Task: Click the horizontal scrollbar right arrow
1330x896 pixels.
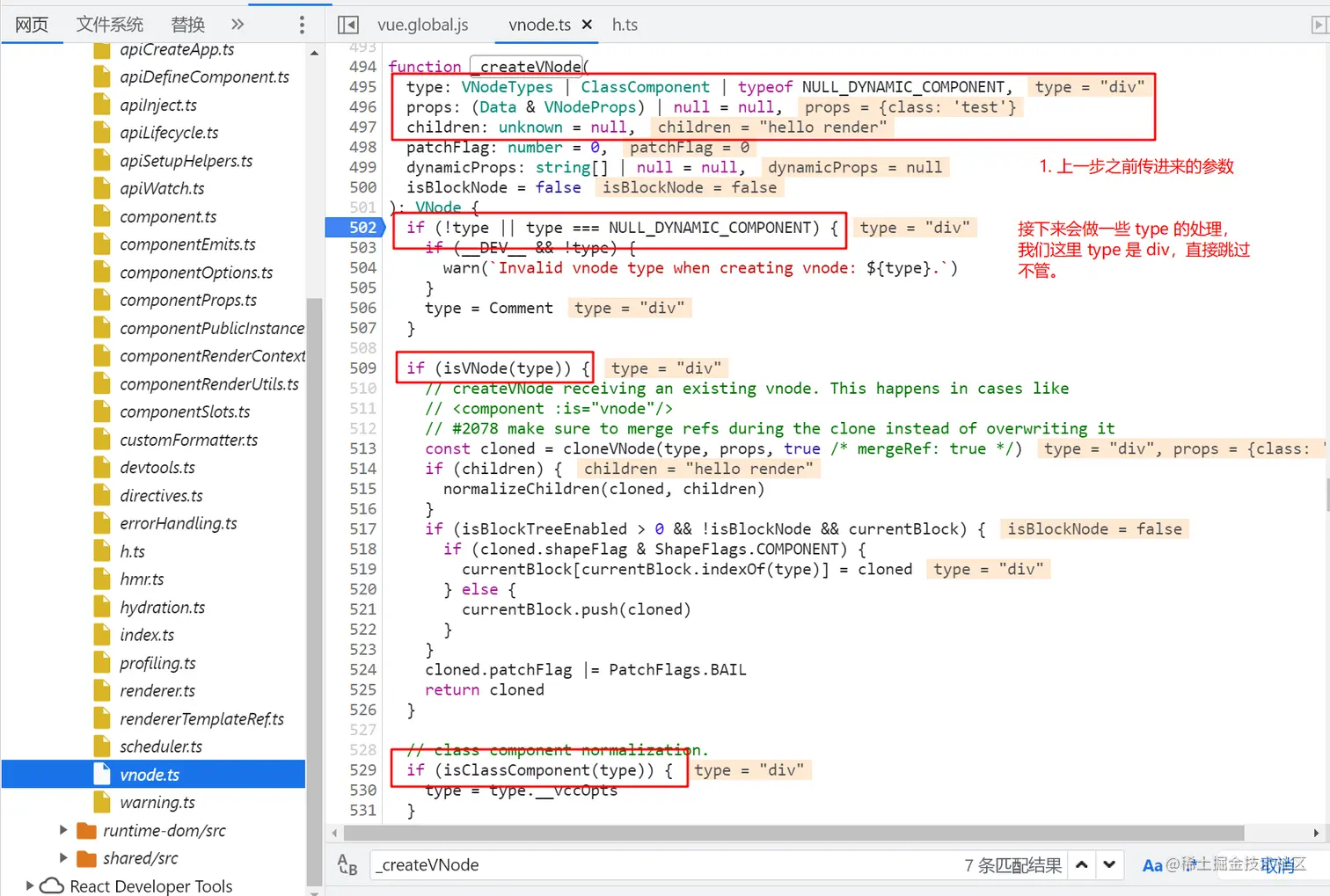Action: tap(1316, 833)
